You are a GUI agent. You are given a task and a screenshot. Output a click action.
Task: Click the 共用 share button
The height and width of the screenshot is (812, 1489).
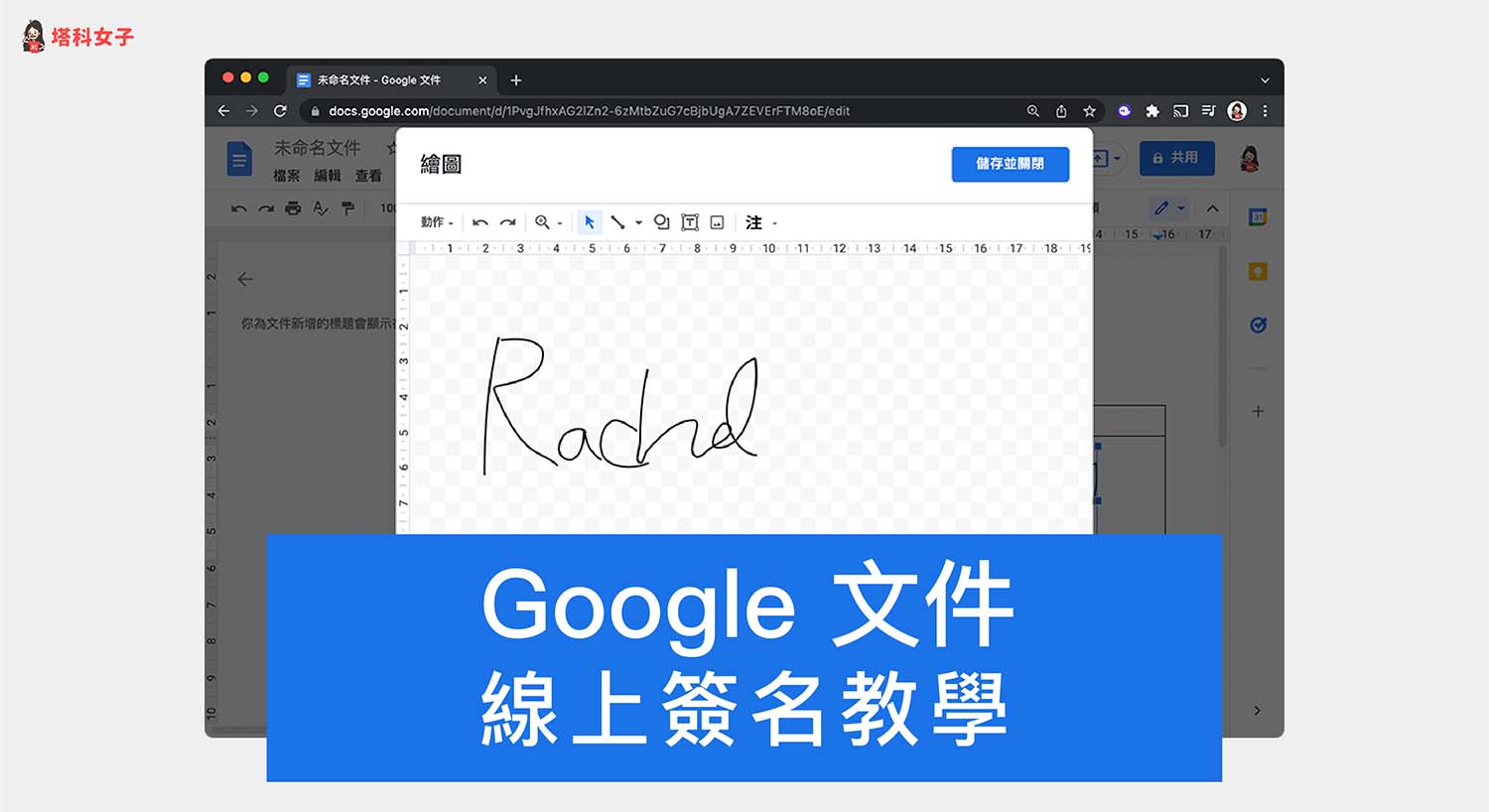click(1176, 158)
